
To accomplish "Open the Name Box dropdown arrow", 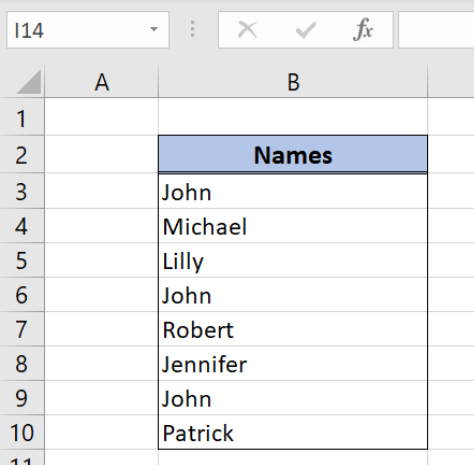I will 154,29.
